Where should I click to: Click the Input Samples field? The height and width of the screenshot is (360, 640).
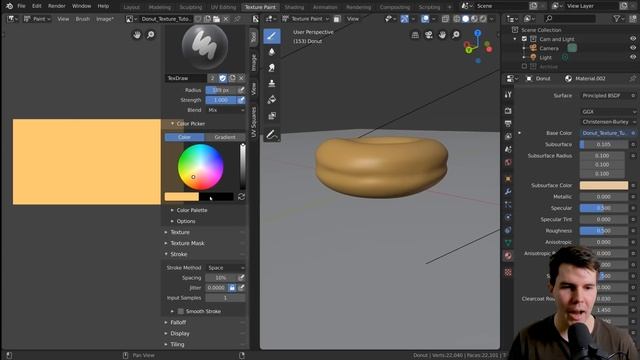pyautogui.click(x=225, y=298)
